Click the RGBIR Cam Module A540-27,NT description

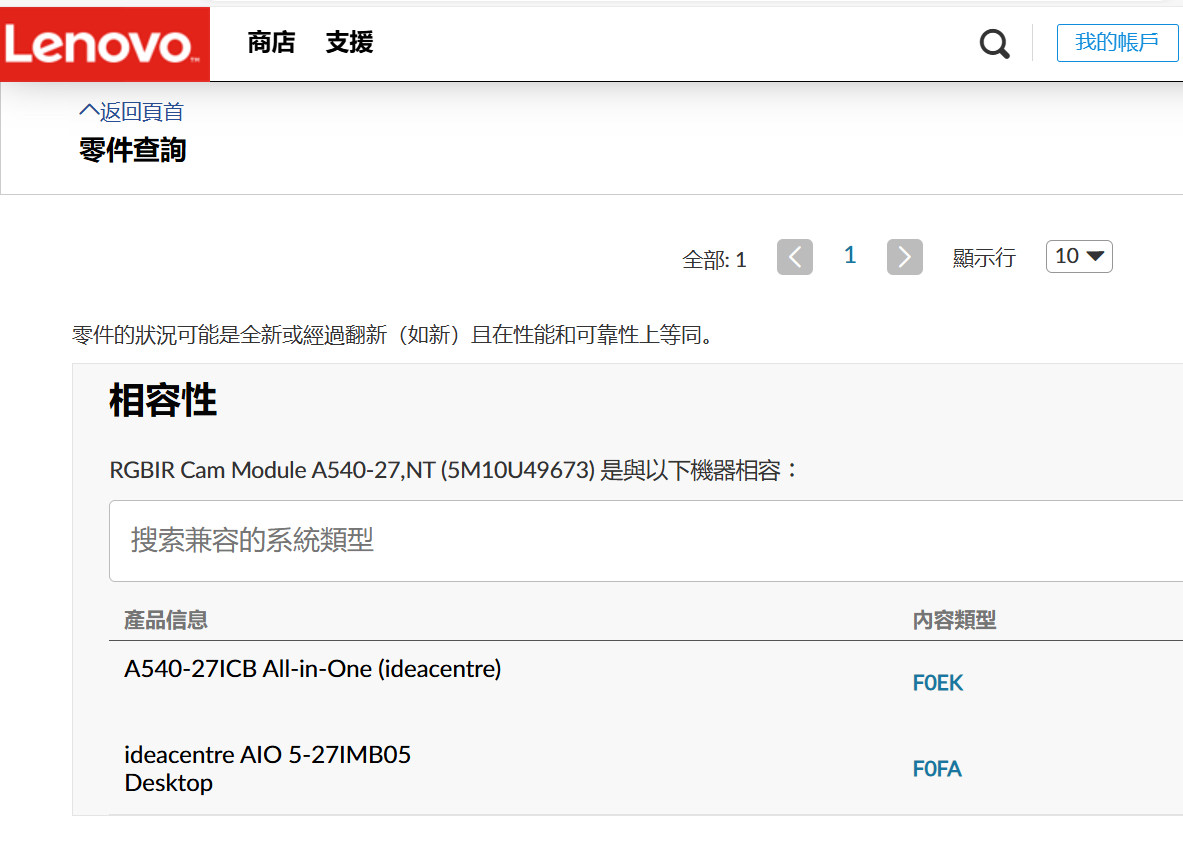(x=454, y=470)
